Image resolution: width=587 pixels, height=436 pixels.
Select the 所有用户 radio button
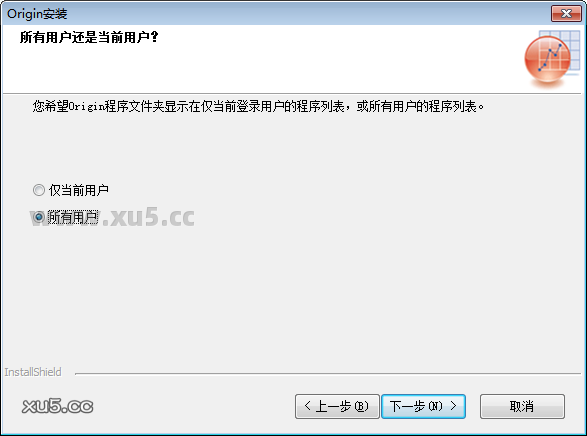(x=39, y=217)
